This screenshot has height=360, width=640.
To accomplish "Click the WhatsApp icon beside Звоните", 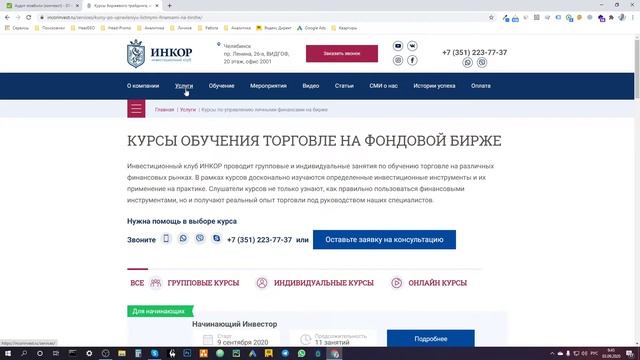I will tap(183, 238).
